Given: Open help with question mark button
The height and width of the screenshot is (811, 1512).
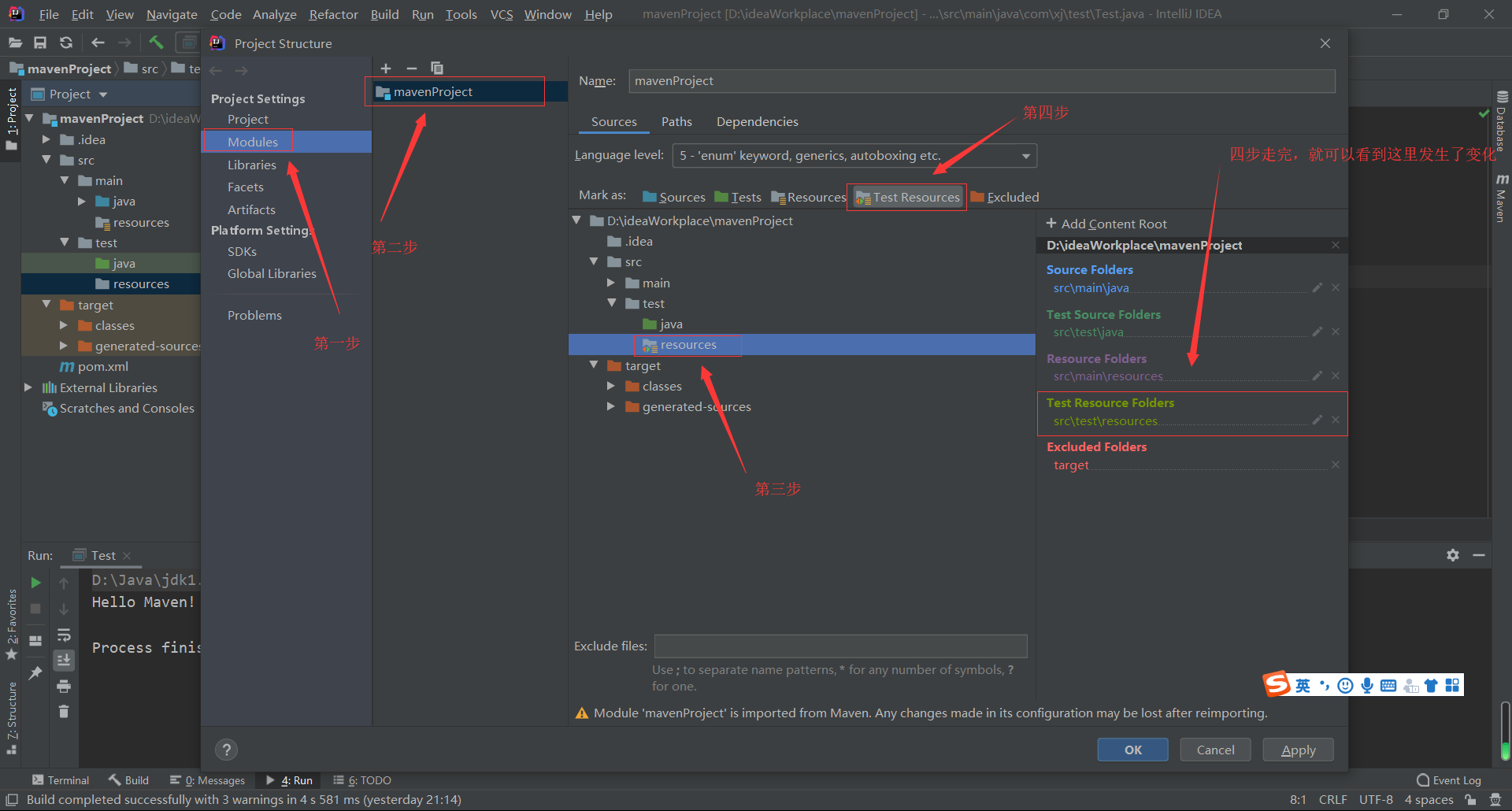Looking at the screenshot, I should [226, 750].
